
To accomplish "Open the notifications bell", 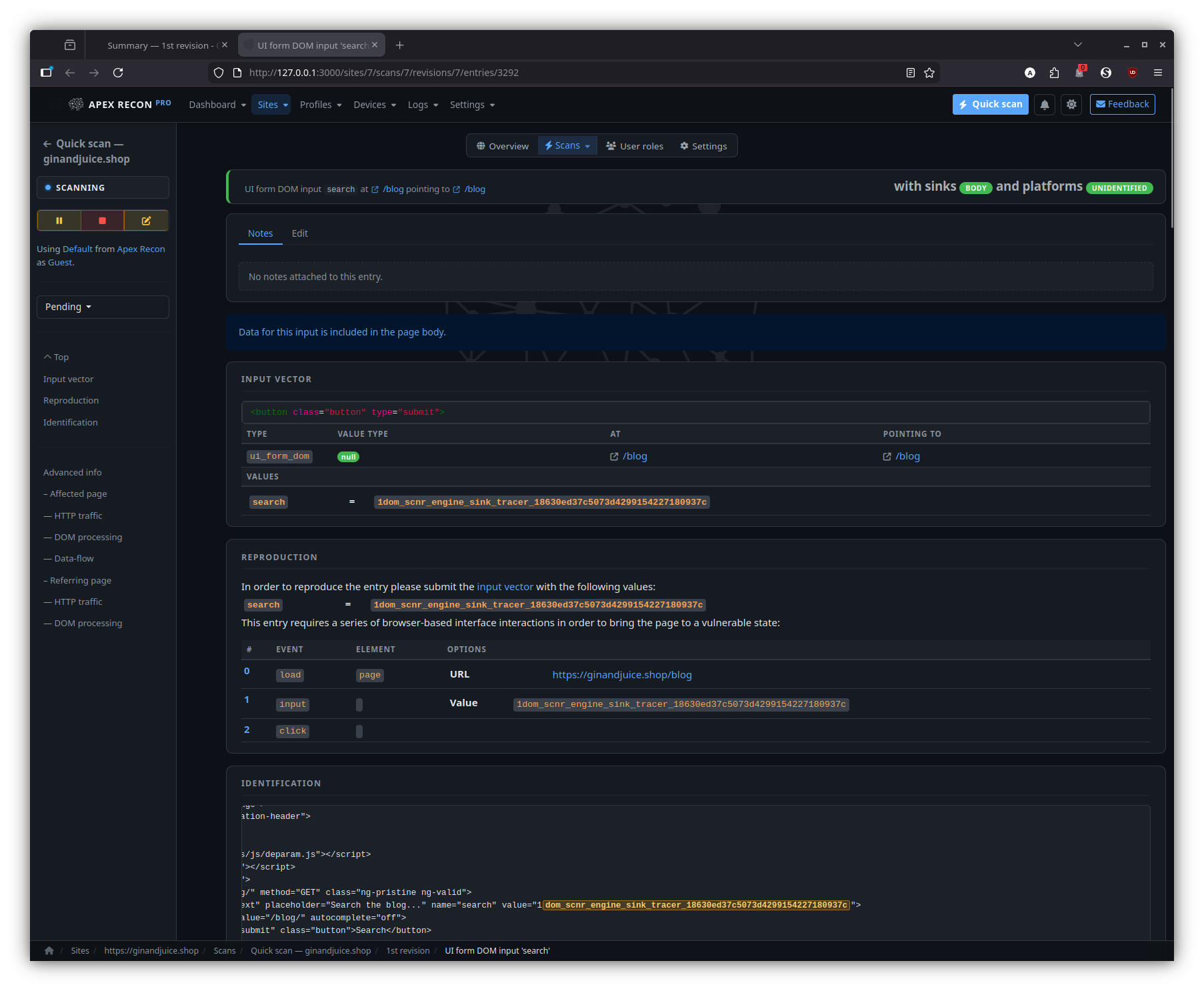I will [1045, 105].
